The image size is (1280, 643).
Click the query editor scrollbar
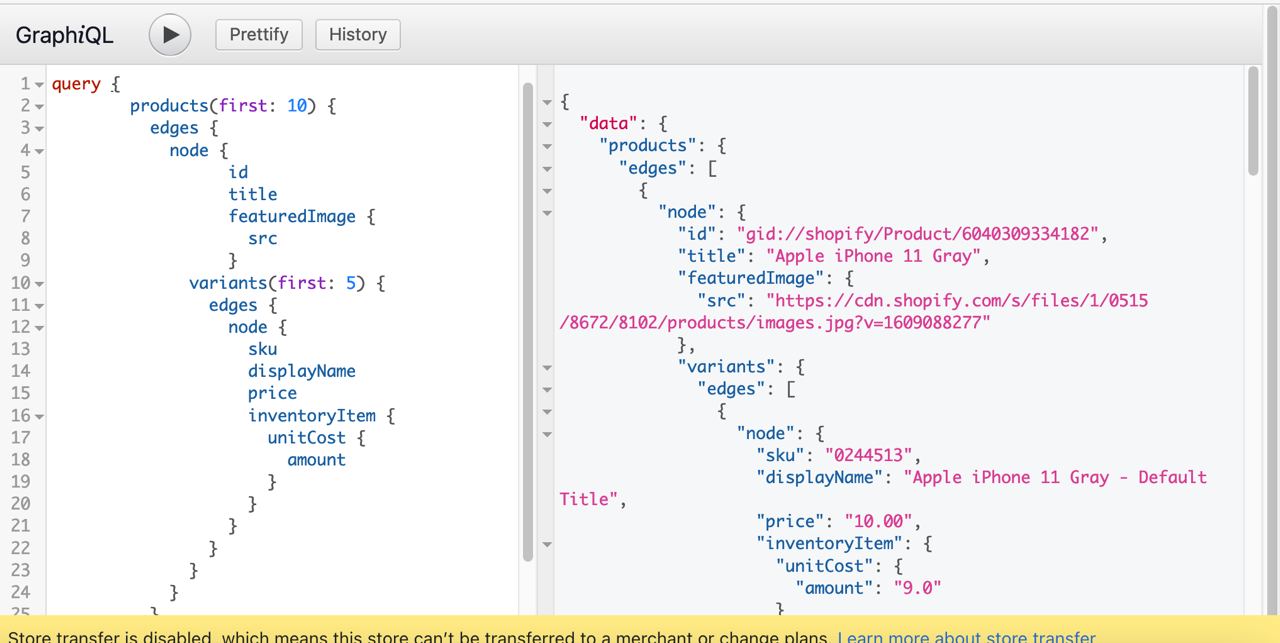[528, 321]
